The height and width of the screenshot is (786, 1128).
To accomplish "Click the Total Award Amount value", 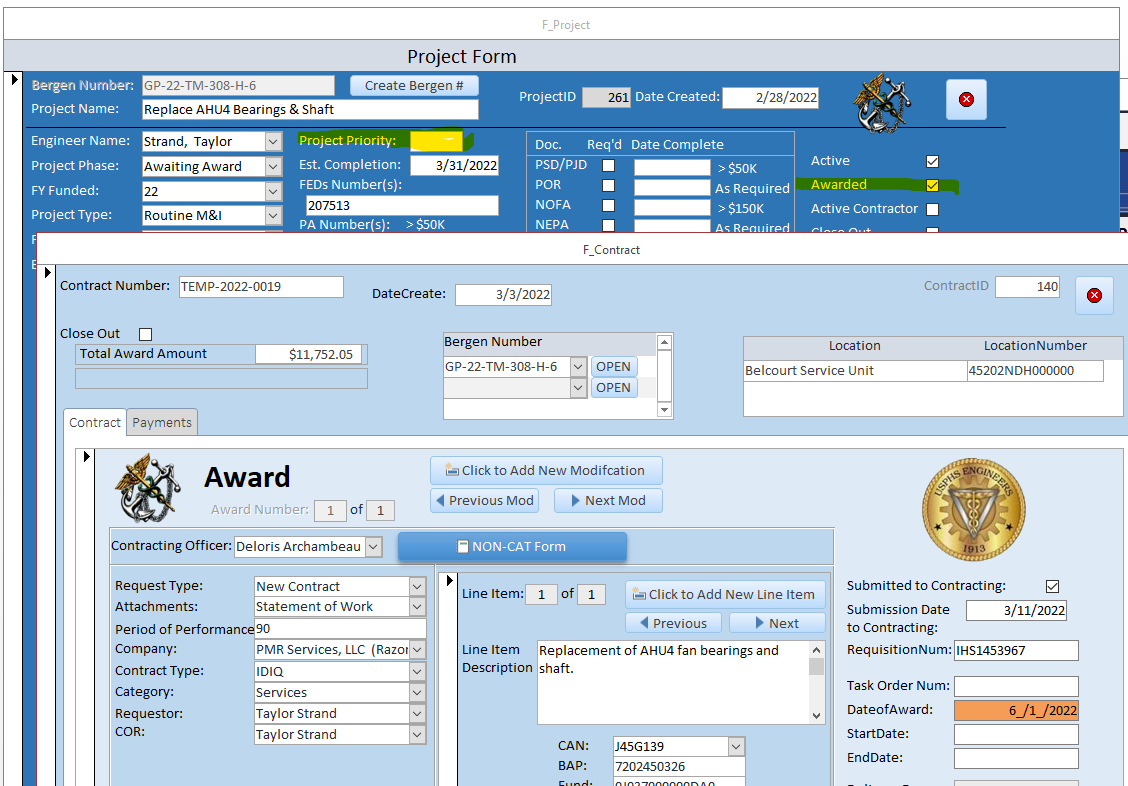I will click(x=309, y=354).
